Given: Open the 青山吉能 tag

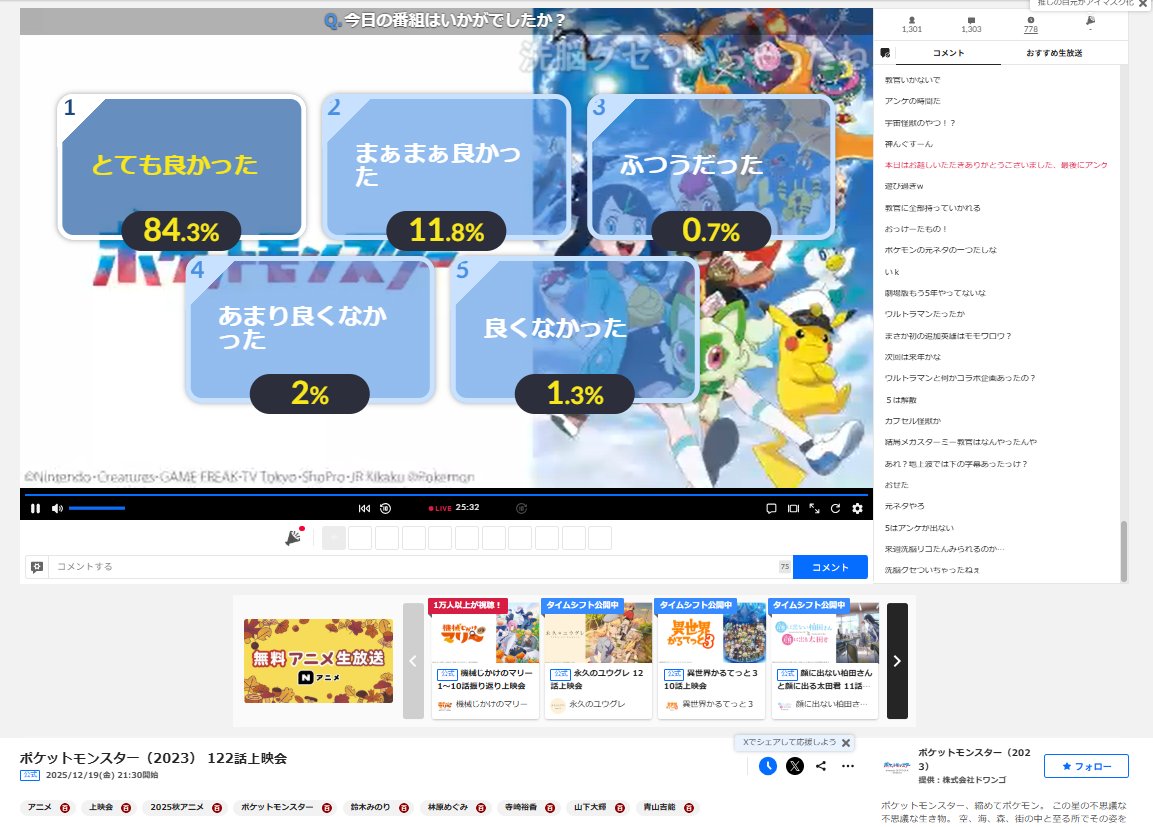Looking at the screenshot, I should tap(660, 807).
